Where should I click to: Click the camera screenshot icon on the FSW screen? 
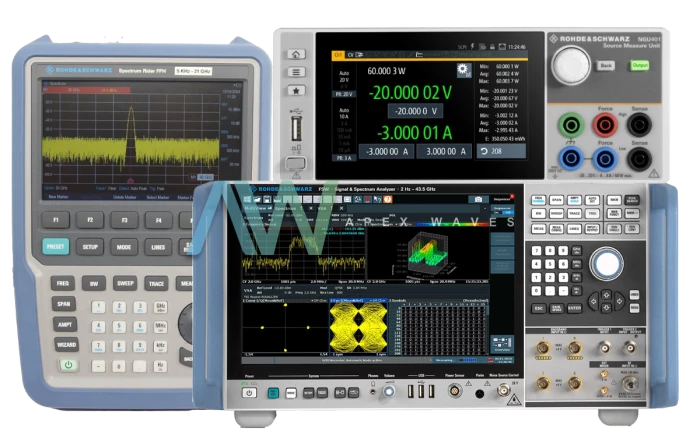478,199
